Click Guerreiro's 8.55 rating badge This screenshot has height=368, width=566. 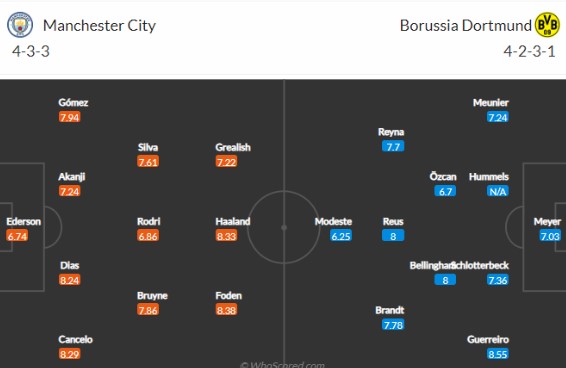click(497, 354)
